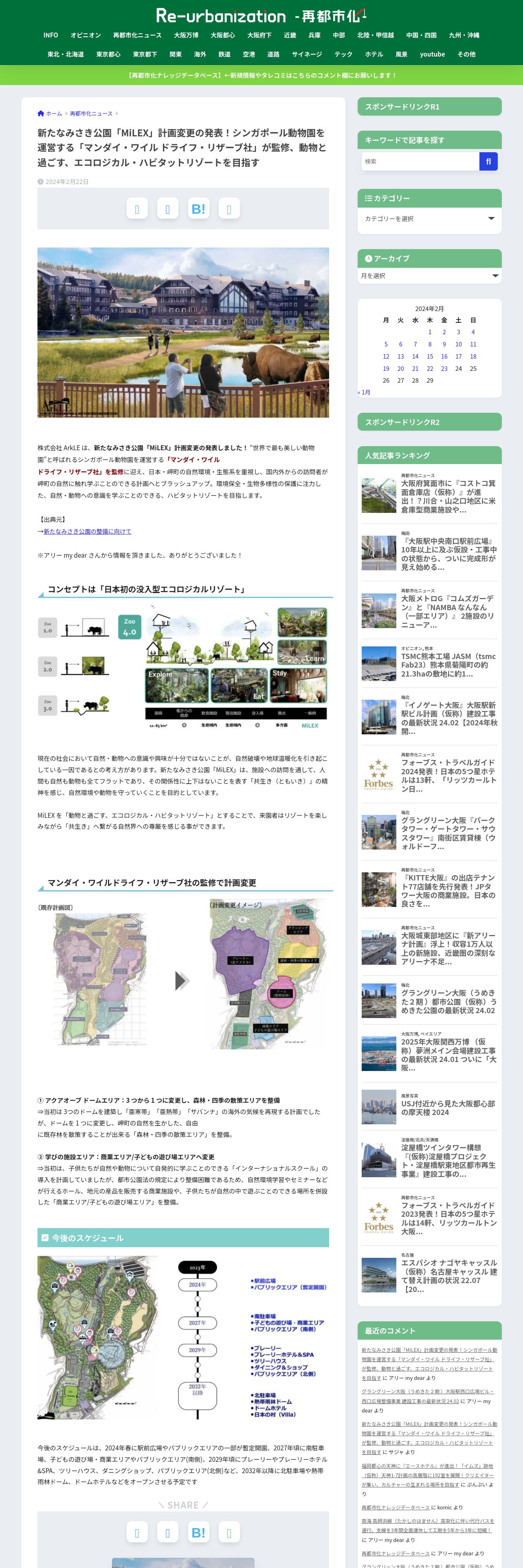Viewport: 523px width, 1568px height.
Task: Click the B! share button under SHARE heading
Action: [x=198, y=1532]
